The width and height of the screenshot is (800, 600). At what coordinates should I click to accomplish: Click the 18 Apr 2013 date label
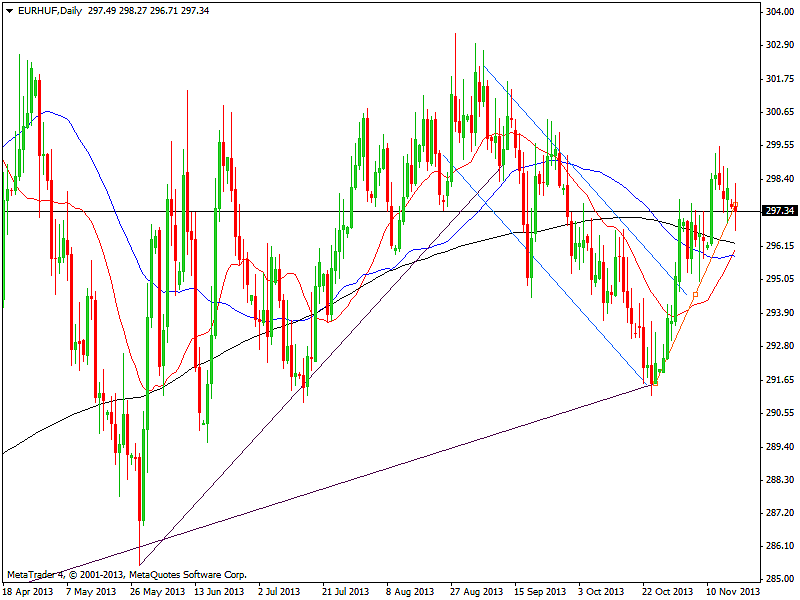pyautogui.click(x=27, y=592)
